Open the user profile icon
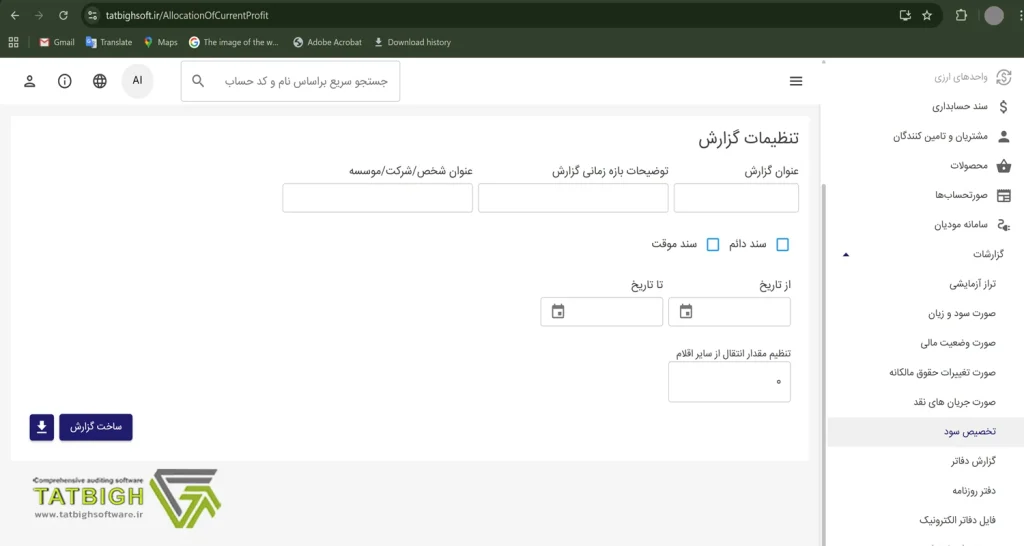 tap(30, 81)
